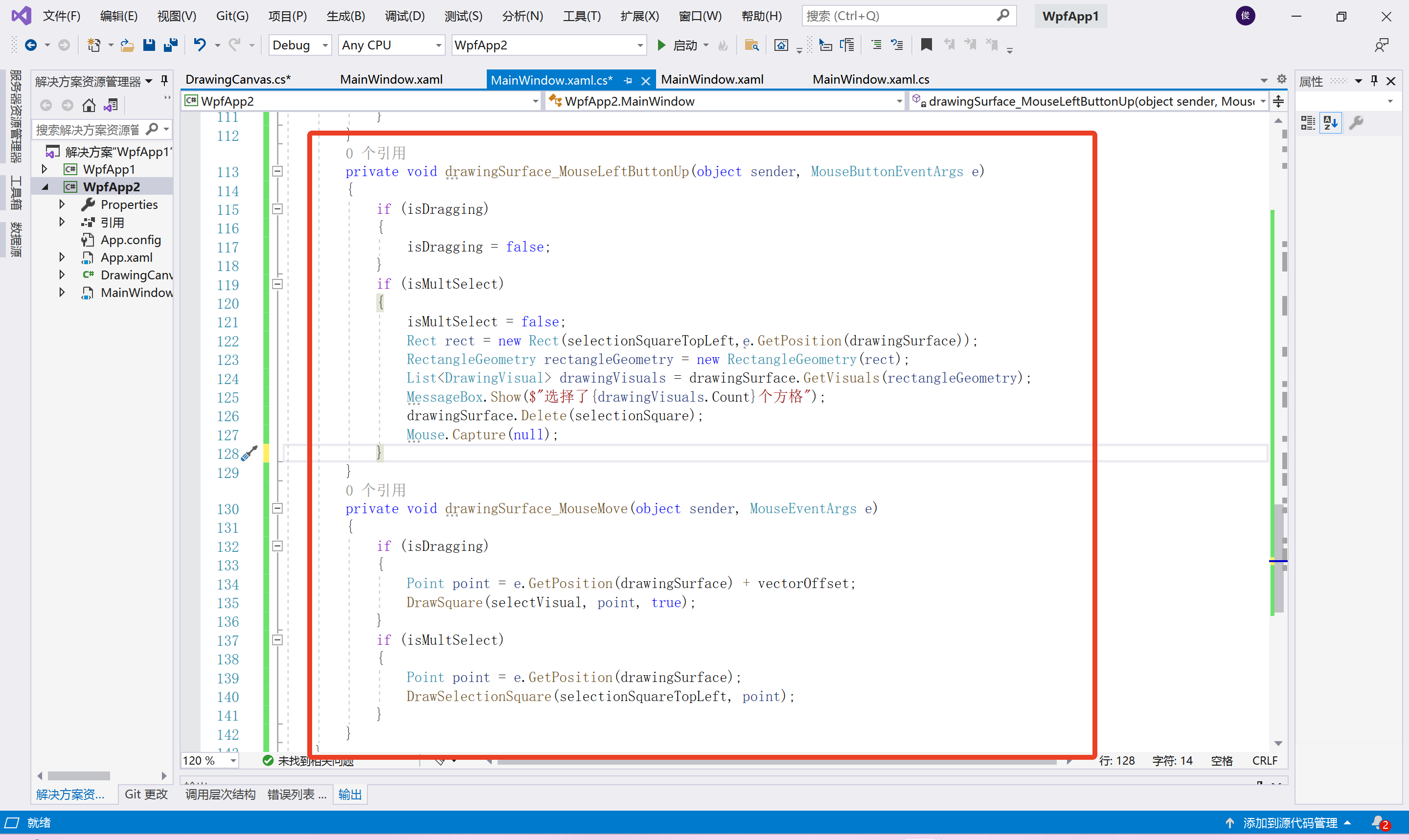Screen dimensions: 1409x840
Task: Open the notifications bell in status bar
Action: coord(1379,822)
